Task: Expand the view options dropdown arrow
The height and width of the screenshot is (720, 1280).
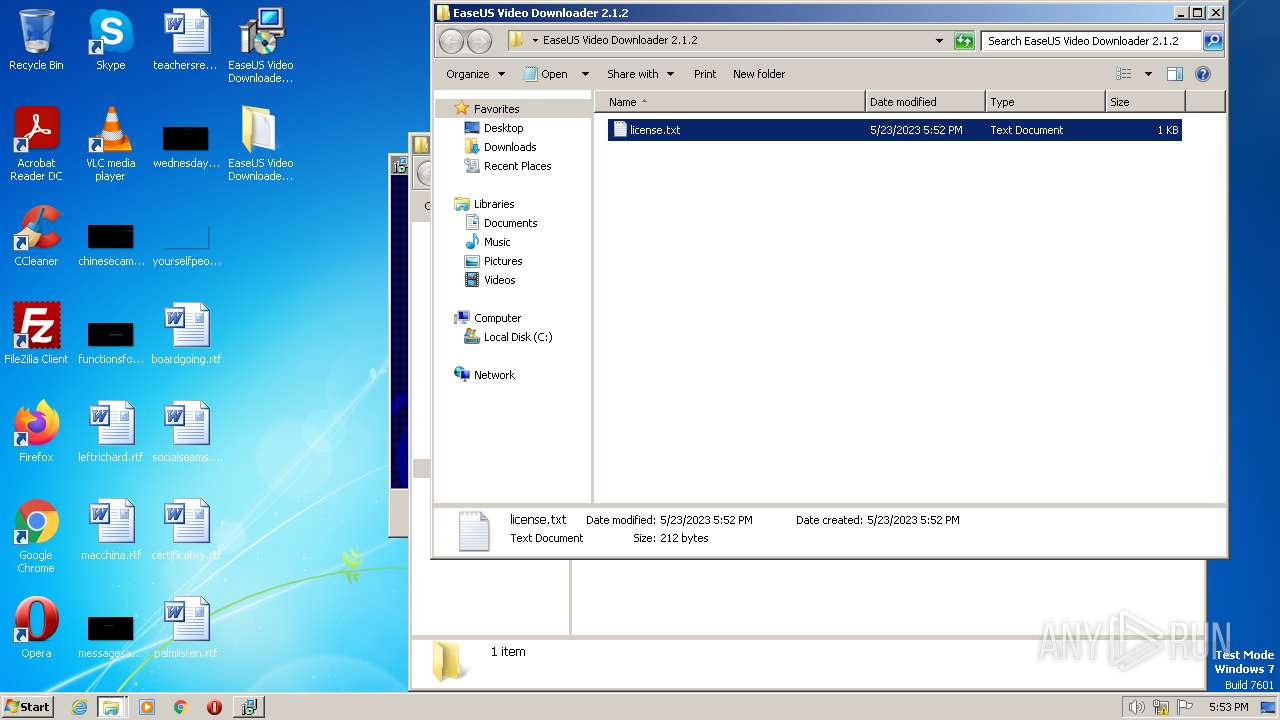Action: (x=1148, y=74)
